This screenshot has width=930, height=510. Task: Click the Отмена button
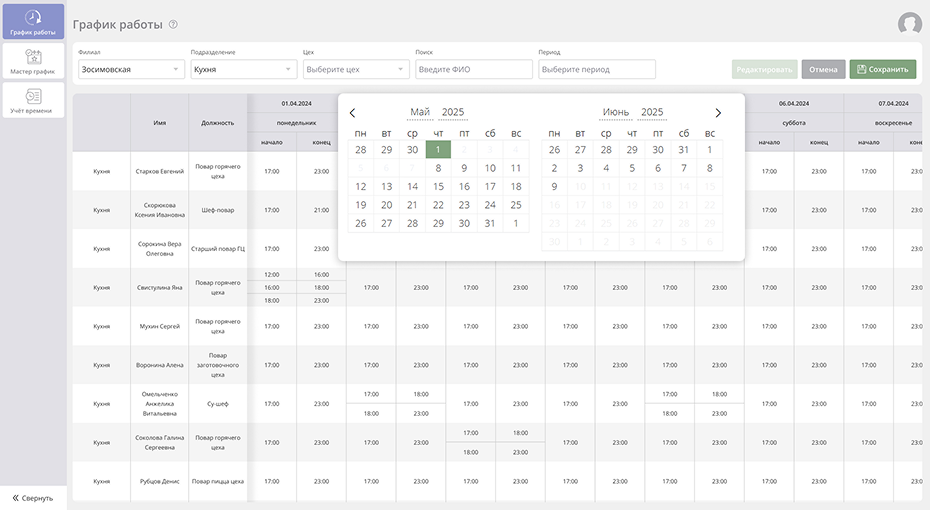(823, 70)
